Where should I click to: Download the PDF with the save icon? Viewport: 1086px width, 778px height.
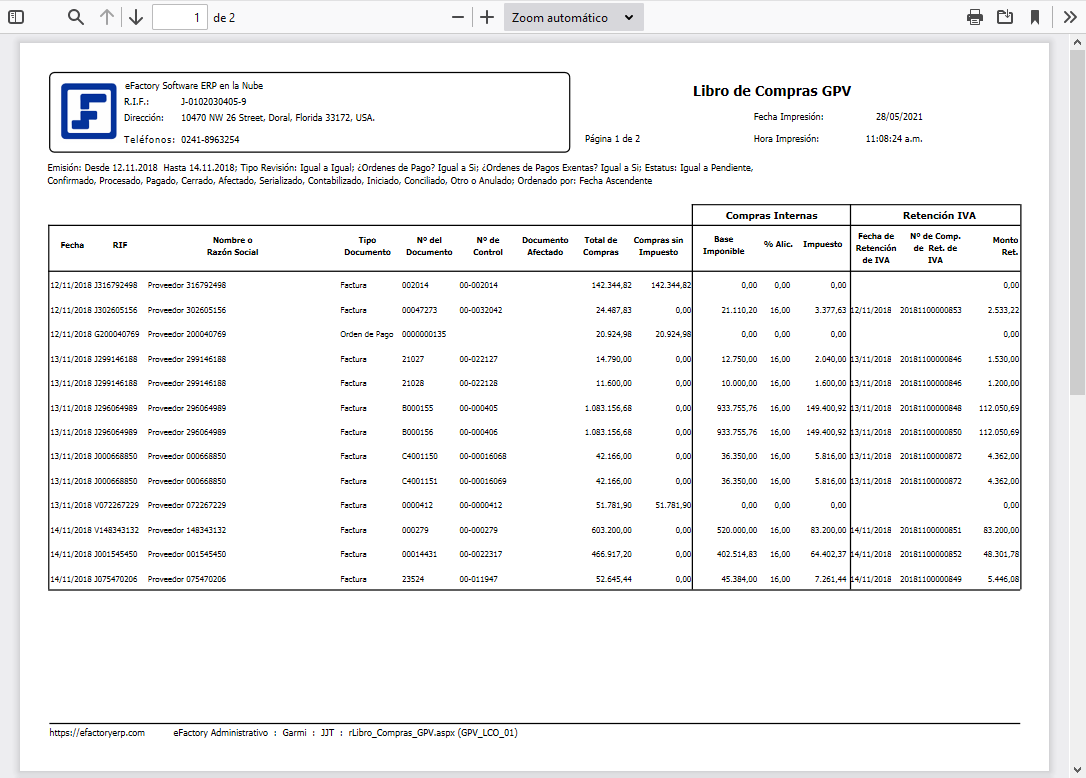[x=1005, y=16]
